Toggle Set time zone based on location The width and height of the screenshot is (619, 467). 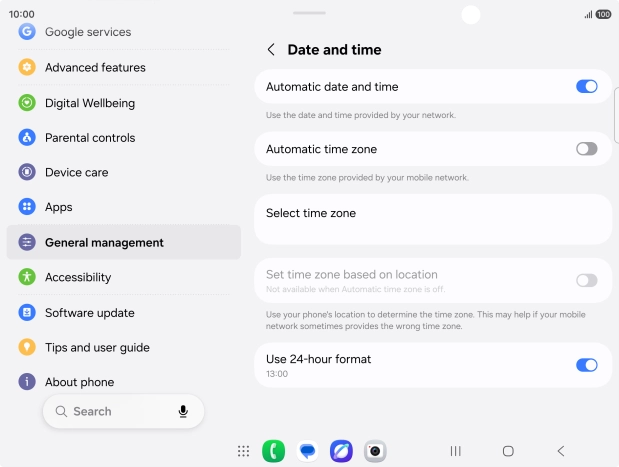coord(586,281)
